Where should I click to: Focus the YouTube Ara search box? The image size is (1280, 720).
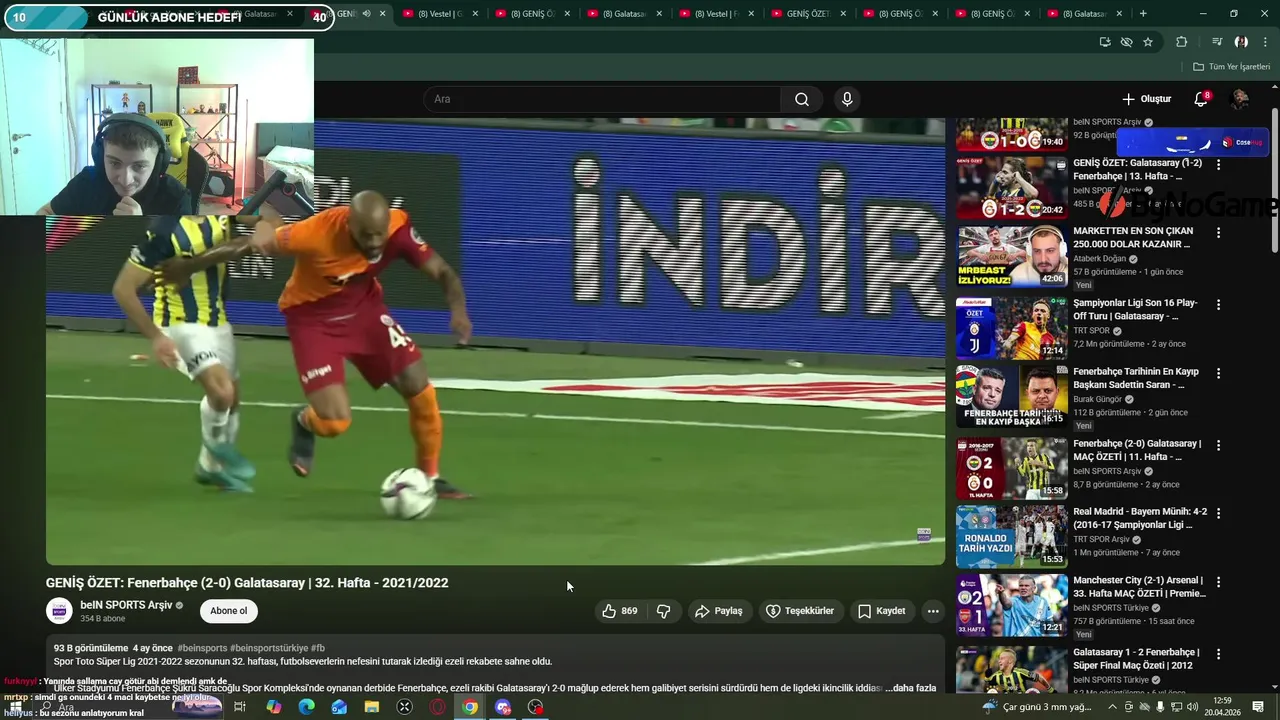pyautogui.click(x=601, y=99)
